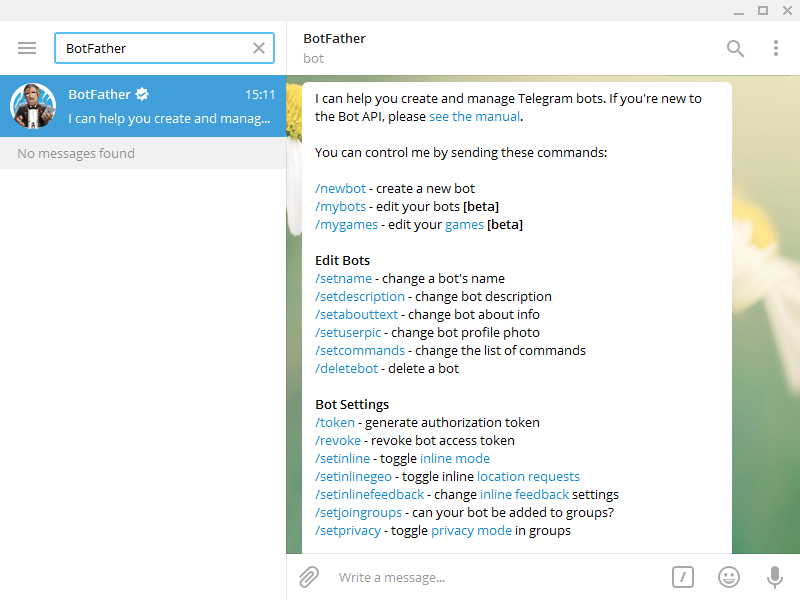Click the /mygames command
The image size is (800, 600).
coord(346,224)
